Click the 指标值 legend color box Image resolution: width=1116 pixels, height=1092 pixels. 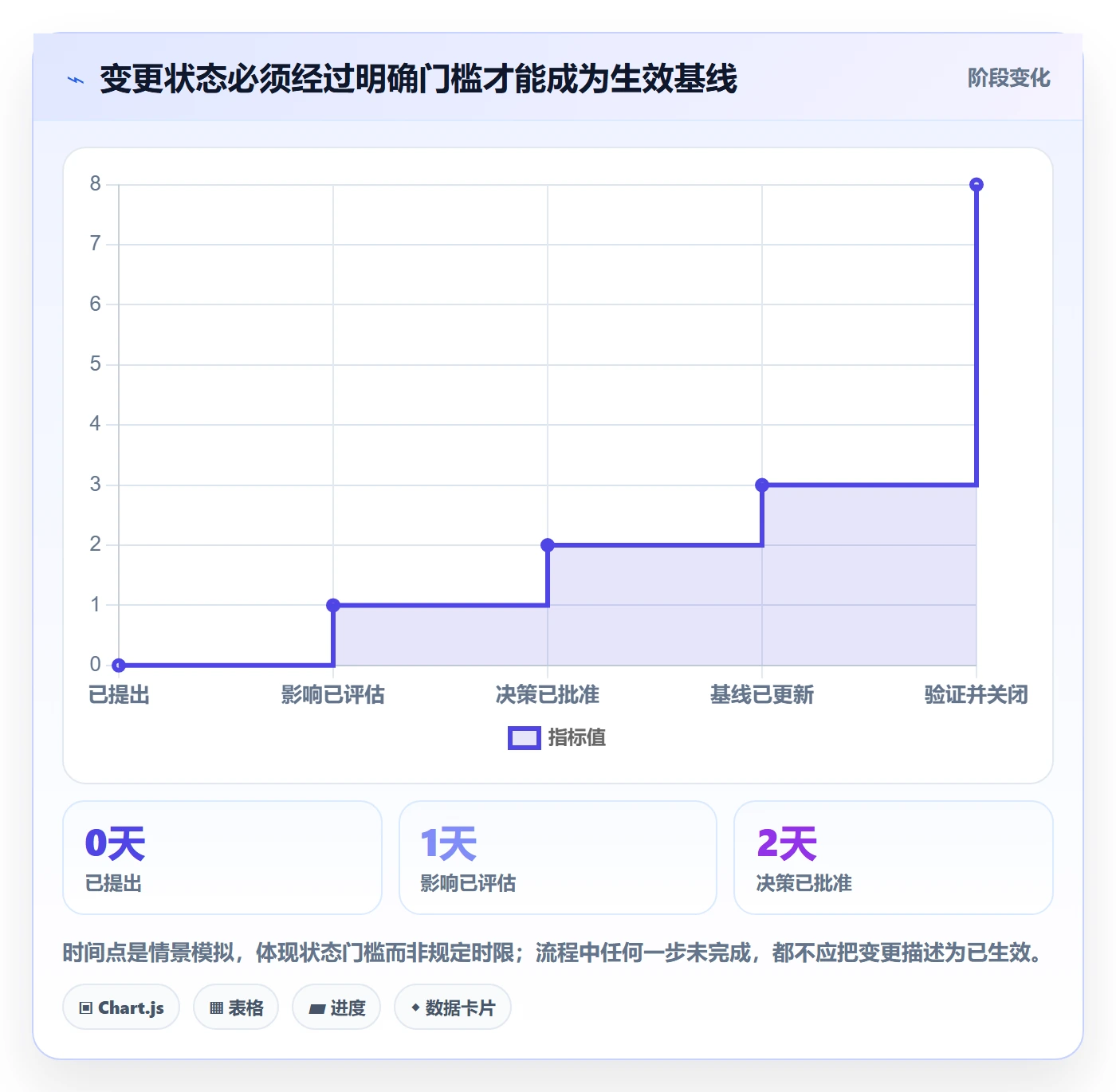click(525, 738)
